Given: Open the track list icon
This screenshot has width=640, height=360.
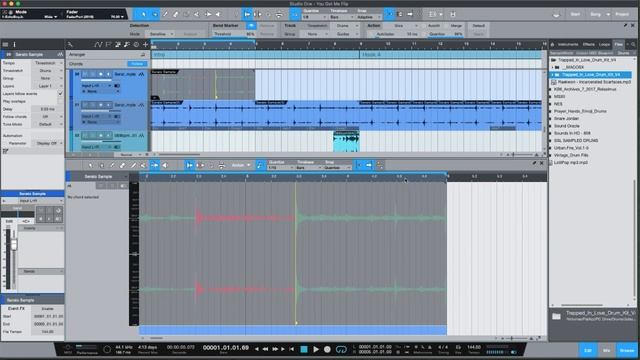Looking at the screenshot, I should click(x=5, y=44).
